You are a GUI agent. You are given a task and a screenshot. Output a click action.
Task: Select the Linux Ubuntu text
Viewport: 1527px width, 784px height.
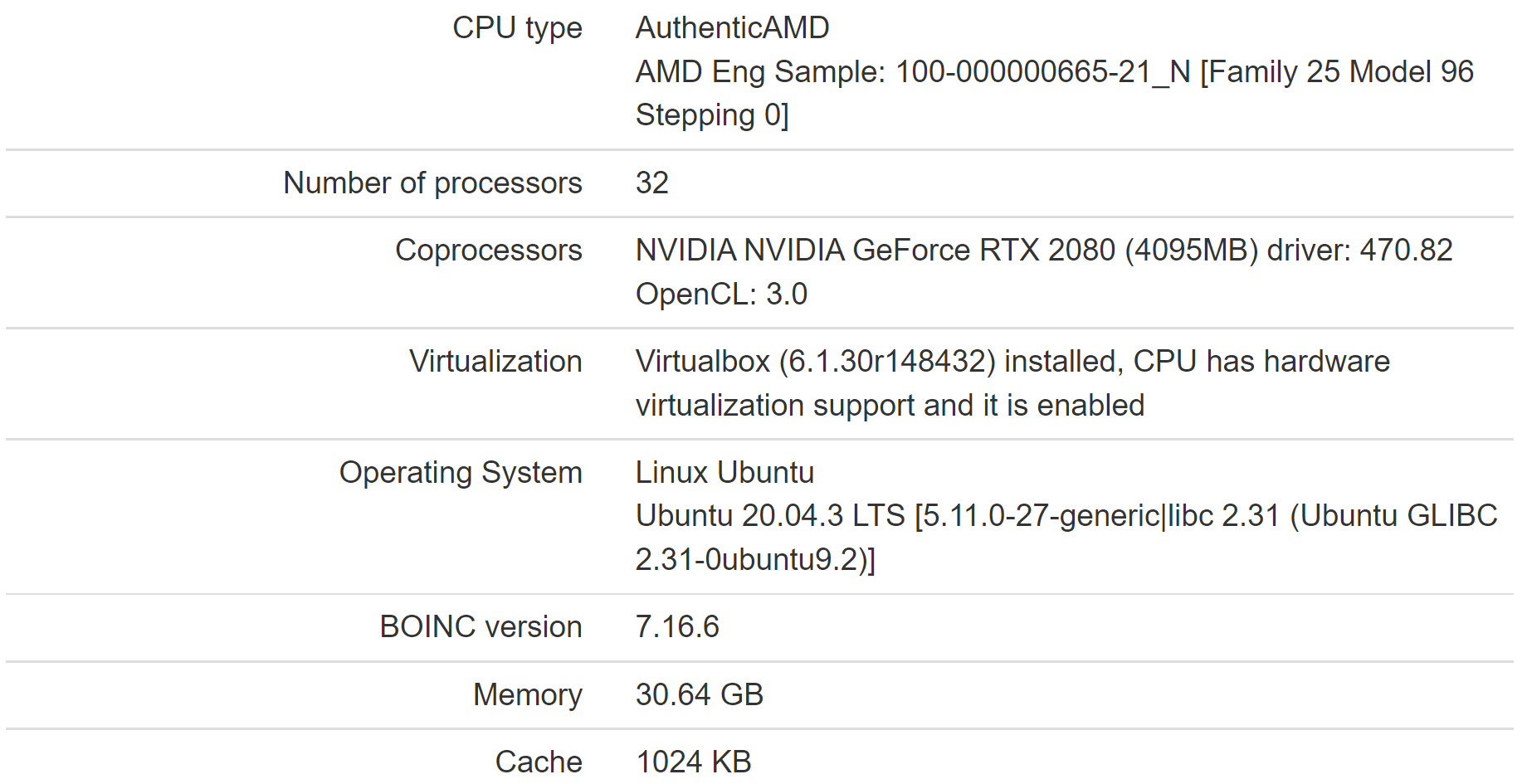point(724,473)
